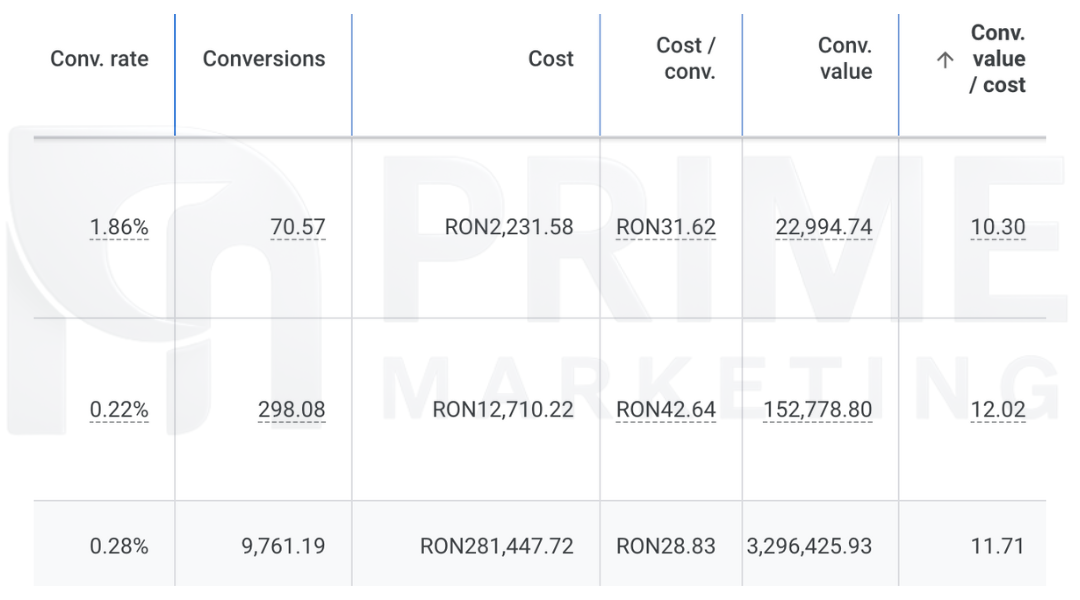Open the 1.86% conversion rate value
1080x600 pixels.
[118, 227]
